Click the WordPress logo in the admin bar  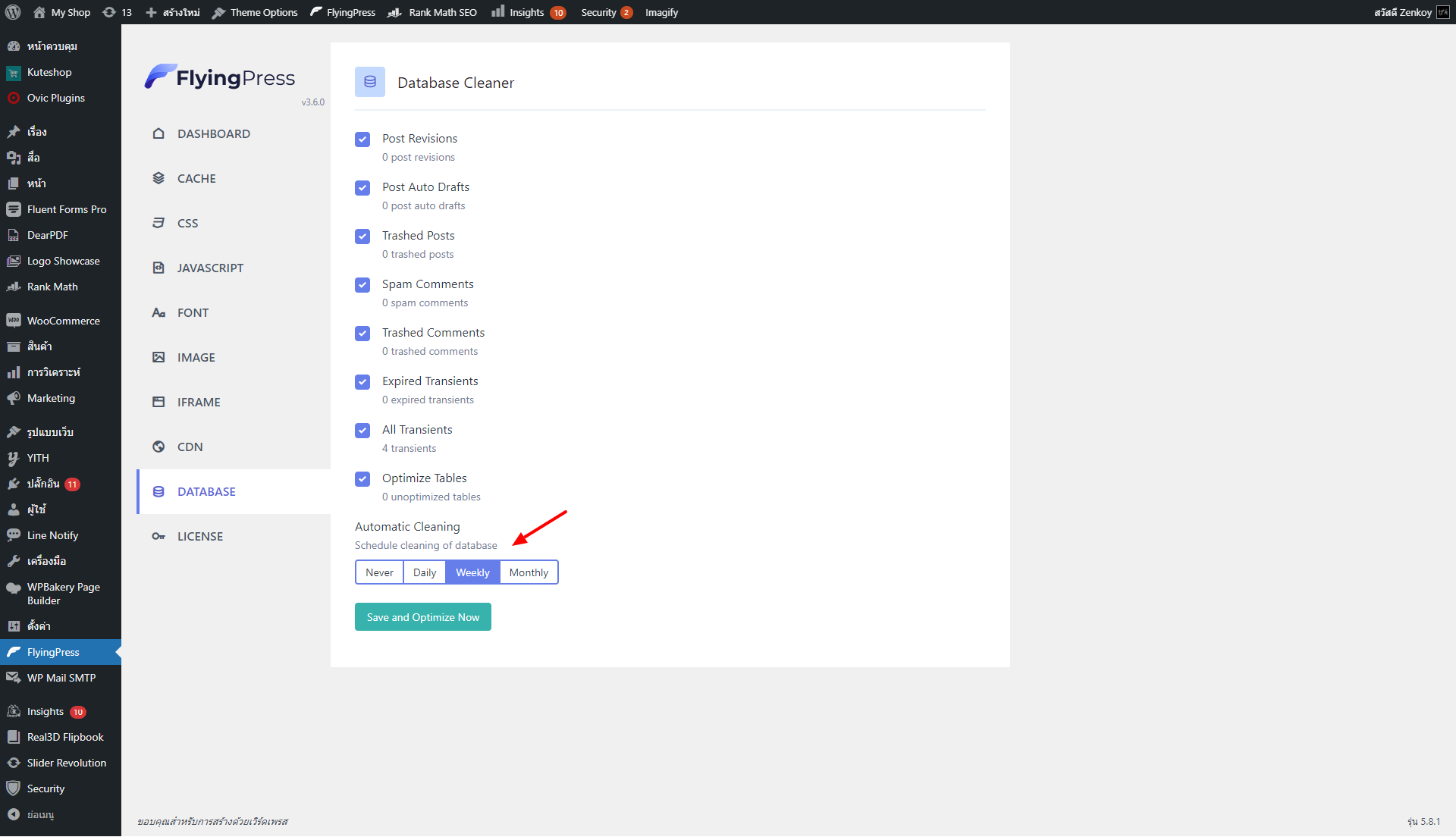tap(13, 12)
